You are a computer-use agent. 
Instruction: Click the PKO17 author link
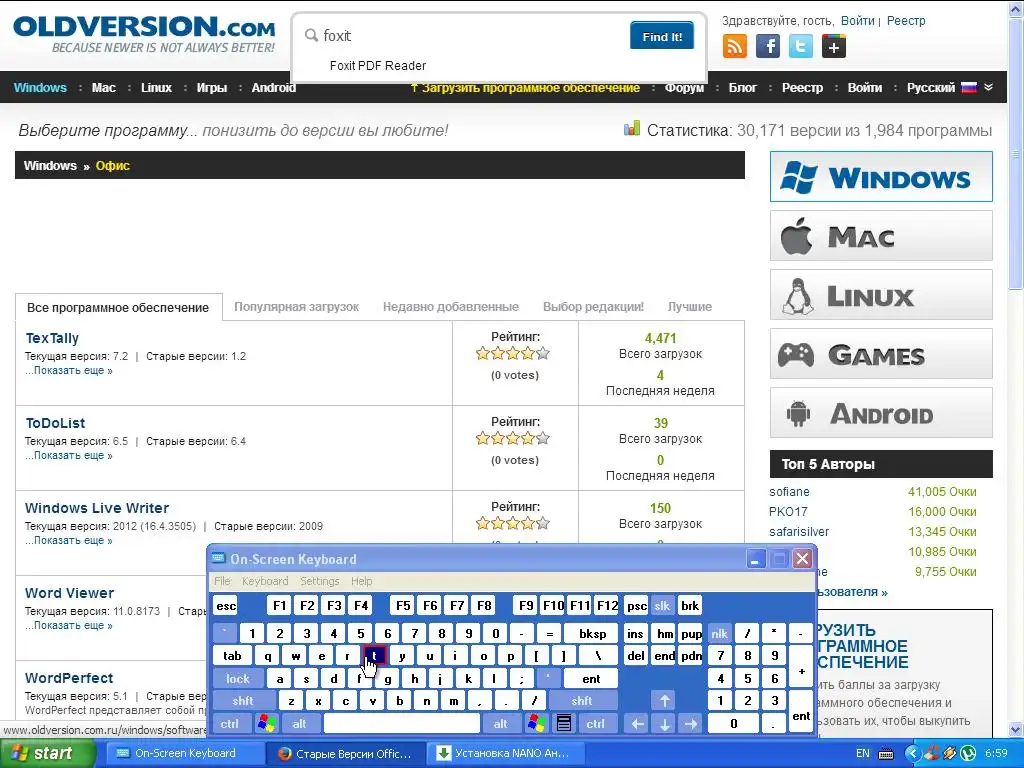point(788,512)
